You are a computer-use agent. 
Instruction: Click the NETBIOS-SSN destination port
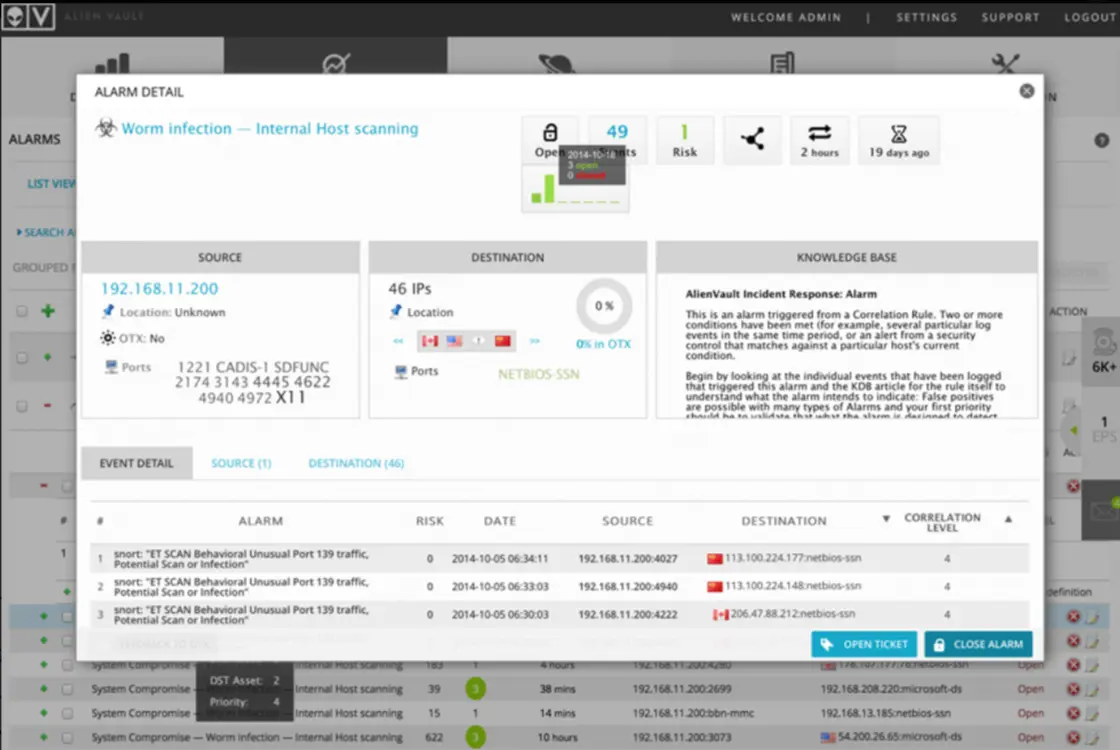539,374
